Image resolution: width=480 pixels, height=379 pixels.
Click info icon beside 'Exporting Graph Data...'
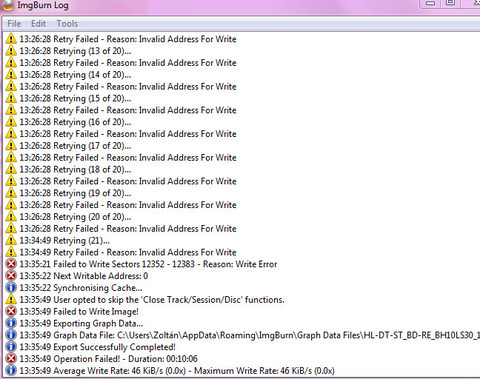click(x=11, y=323)
